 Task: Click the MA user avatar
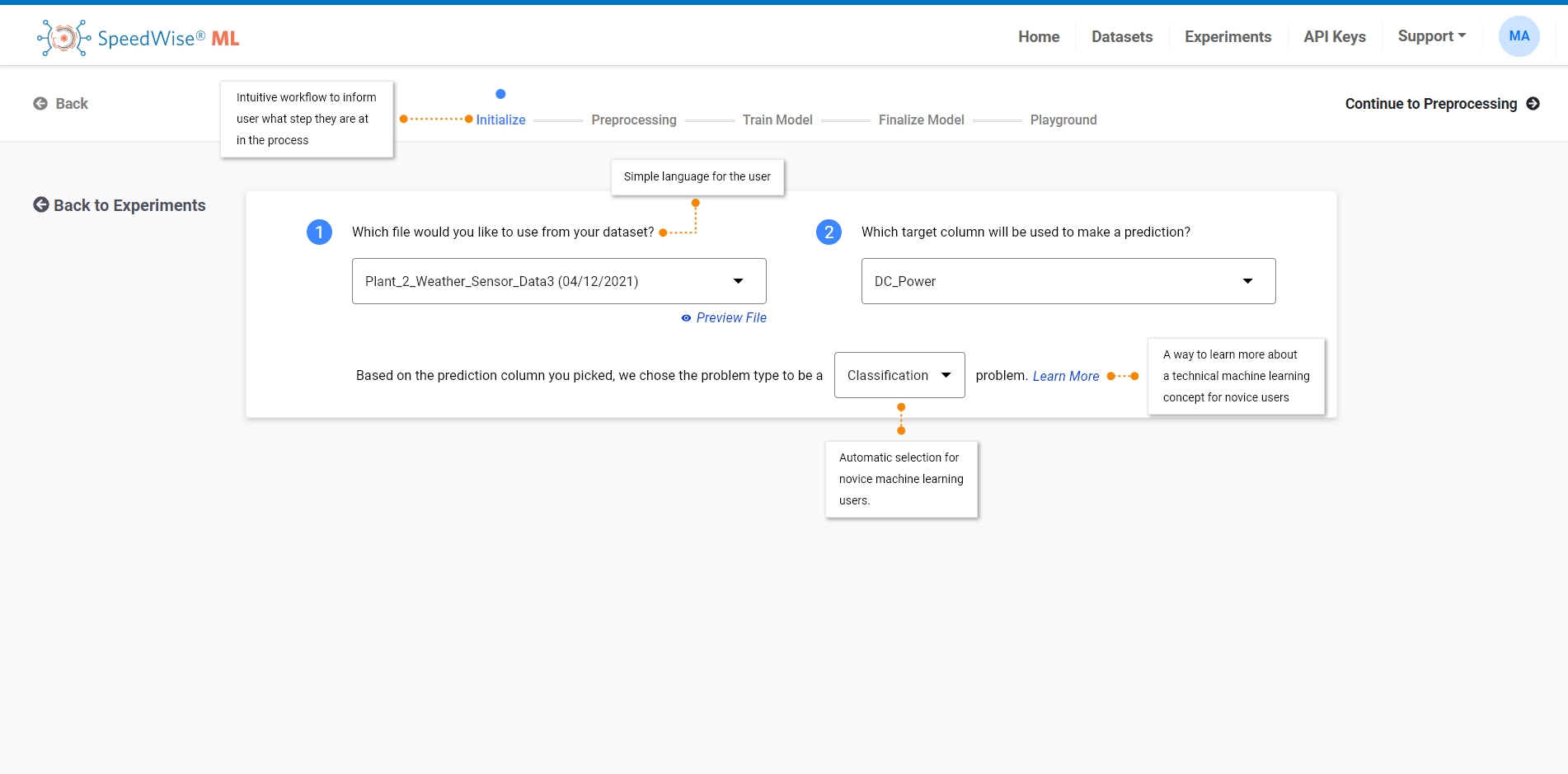[1519, 36]
